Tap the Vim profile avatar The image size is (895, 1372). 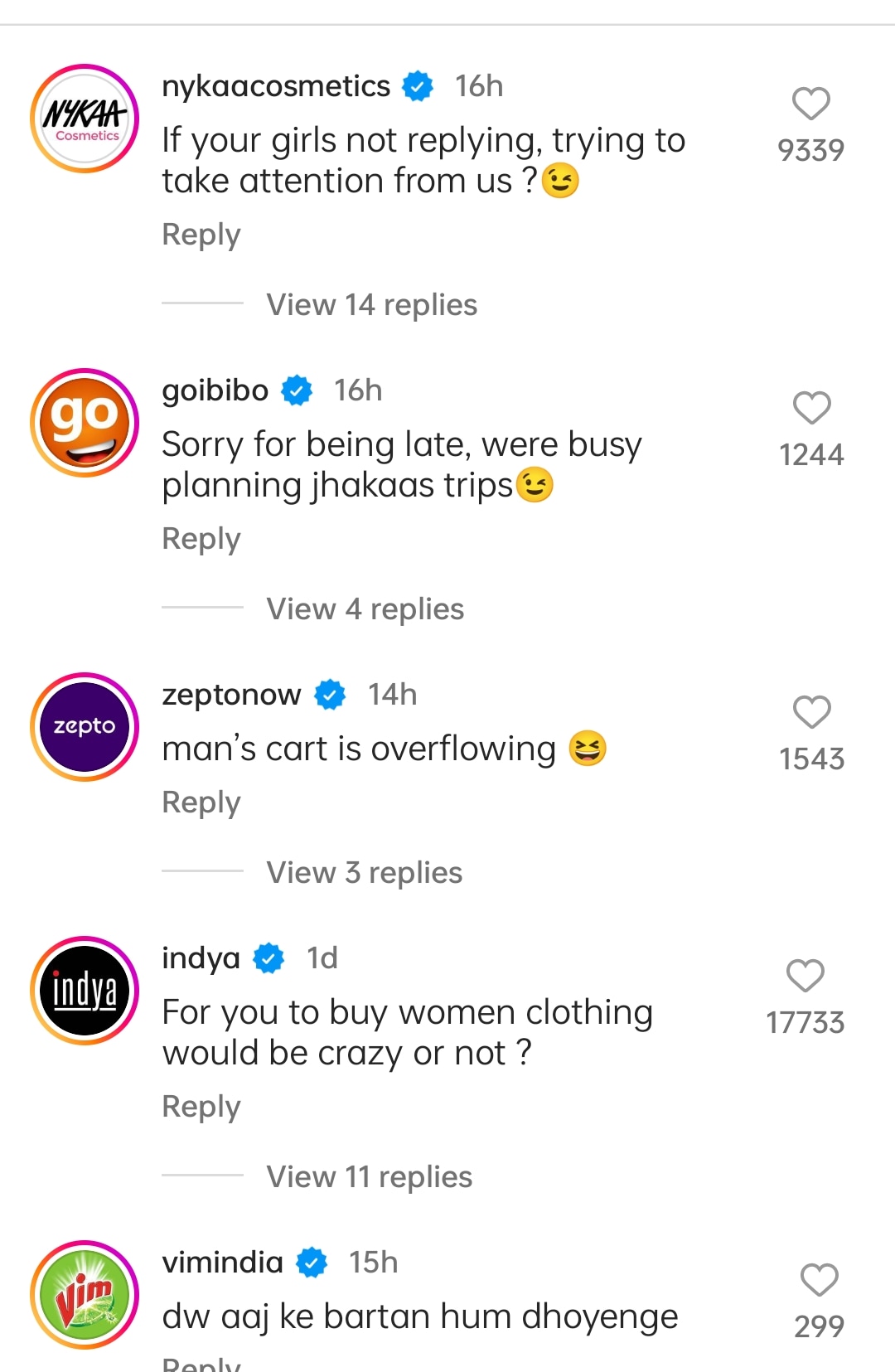click(x=85, y=1295)
